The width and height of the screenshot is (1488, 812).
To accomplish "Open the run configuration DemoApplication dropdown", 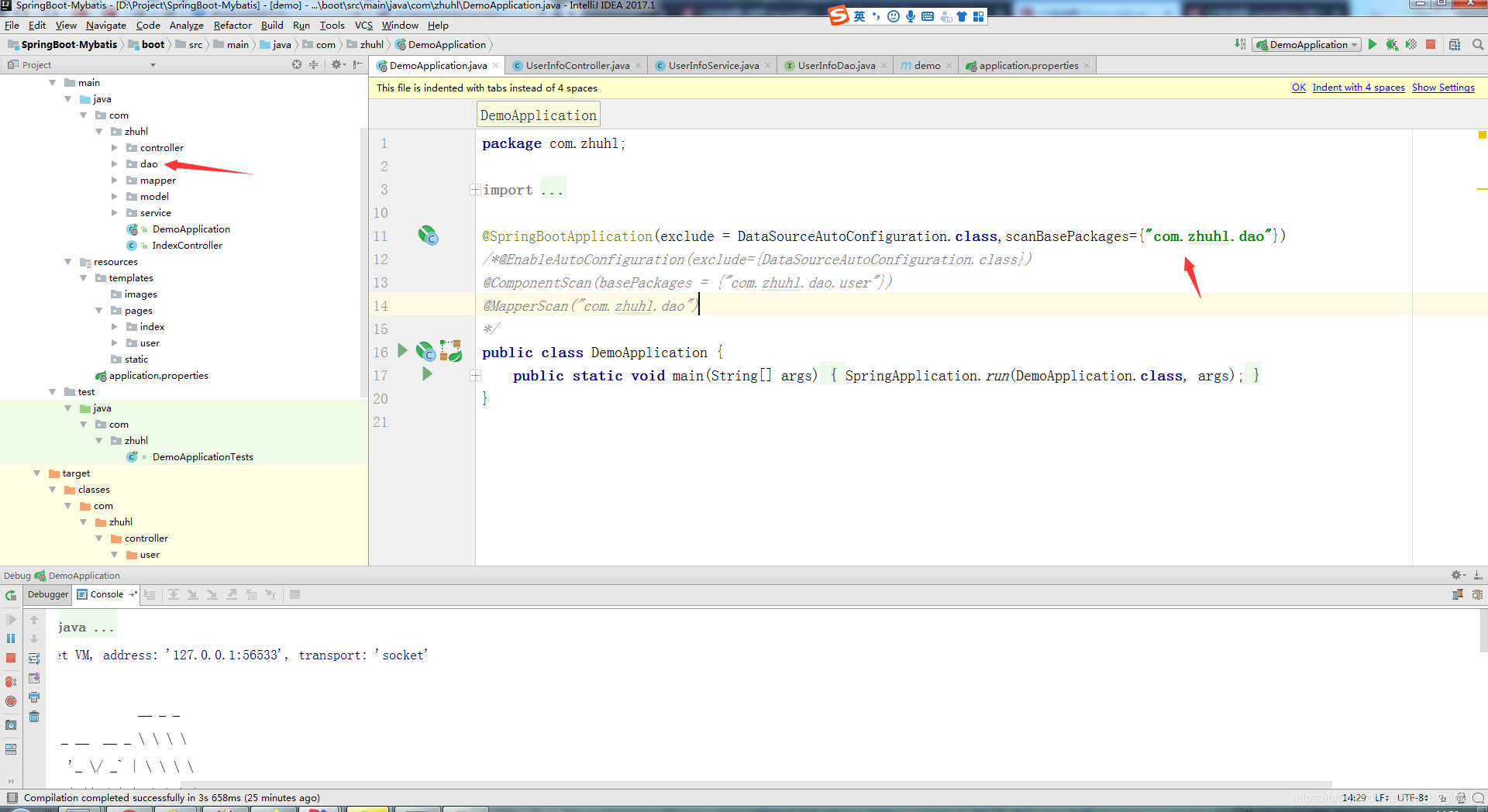I will click(x=1307, y=45).
